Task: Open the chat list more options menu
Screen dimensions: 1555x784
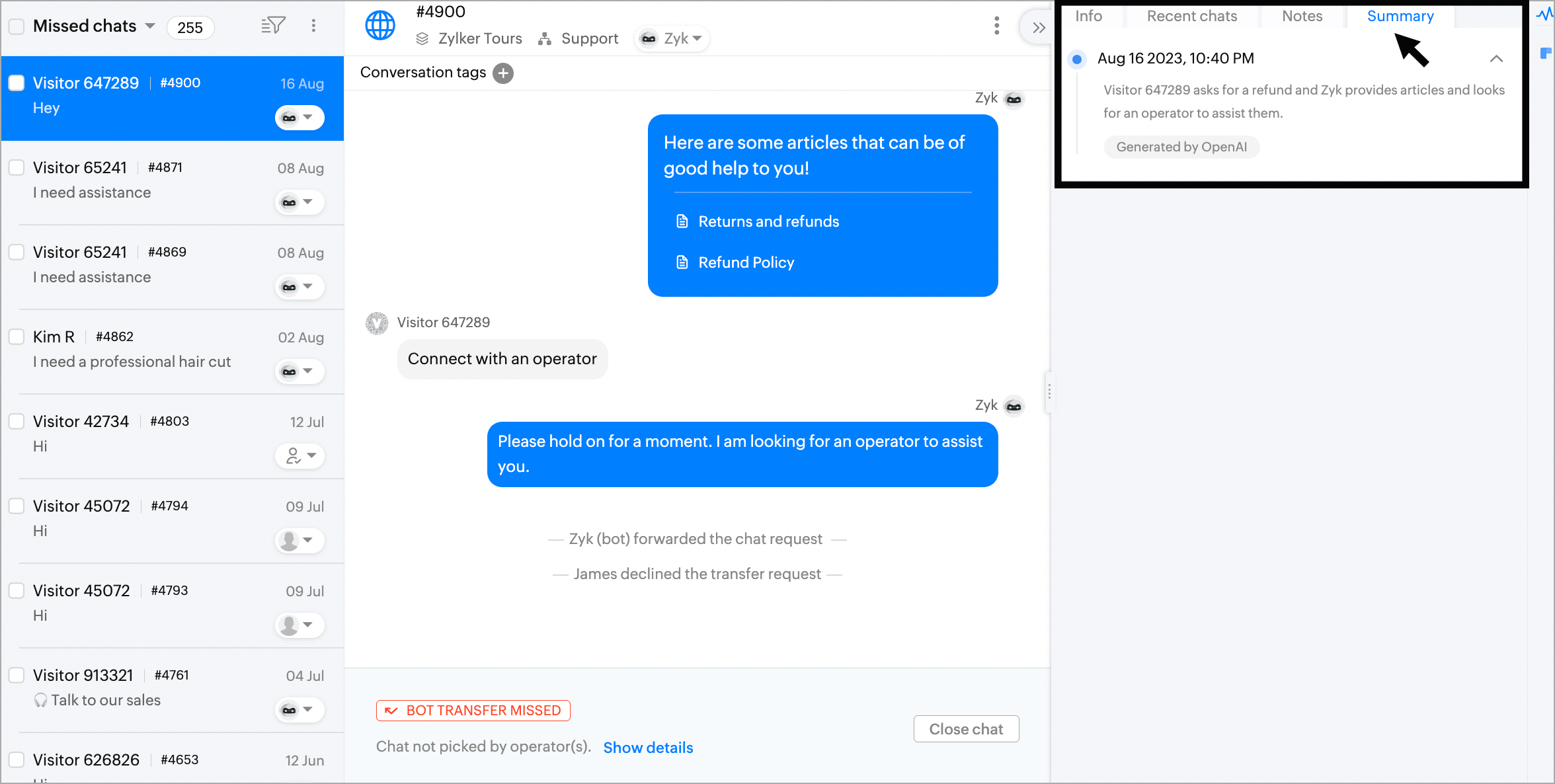Action: click(313, 26)
